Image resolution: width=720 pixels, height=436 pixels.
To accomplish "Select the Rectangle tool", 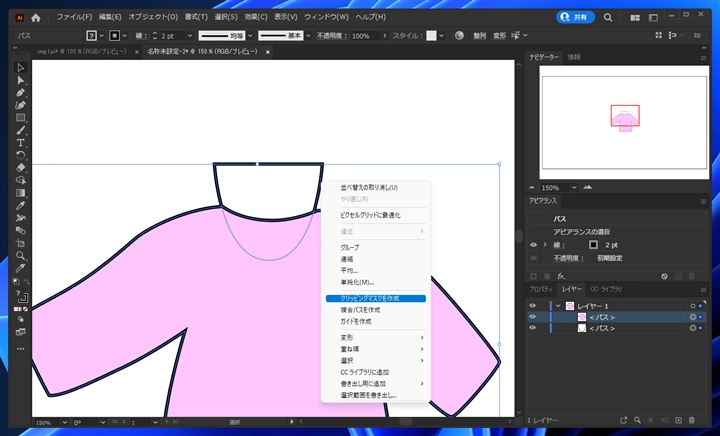I will tap(21, 118).
